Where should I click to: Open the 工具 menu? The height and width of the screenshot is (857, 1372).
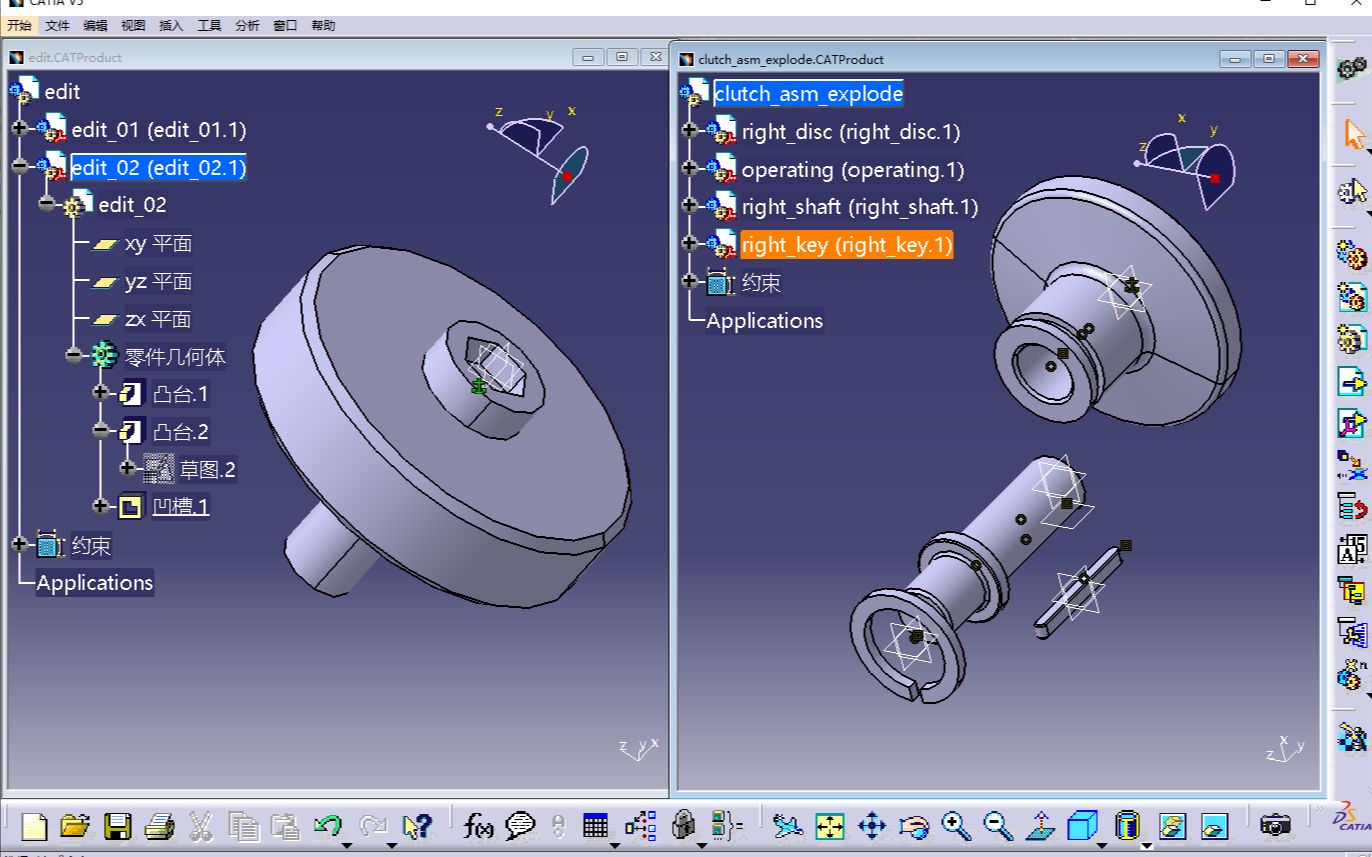click(209, 26)
